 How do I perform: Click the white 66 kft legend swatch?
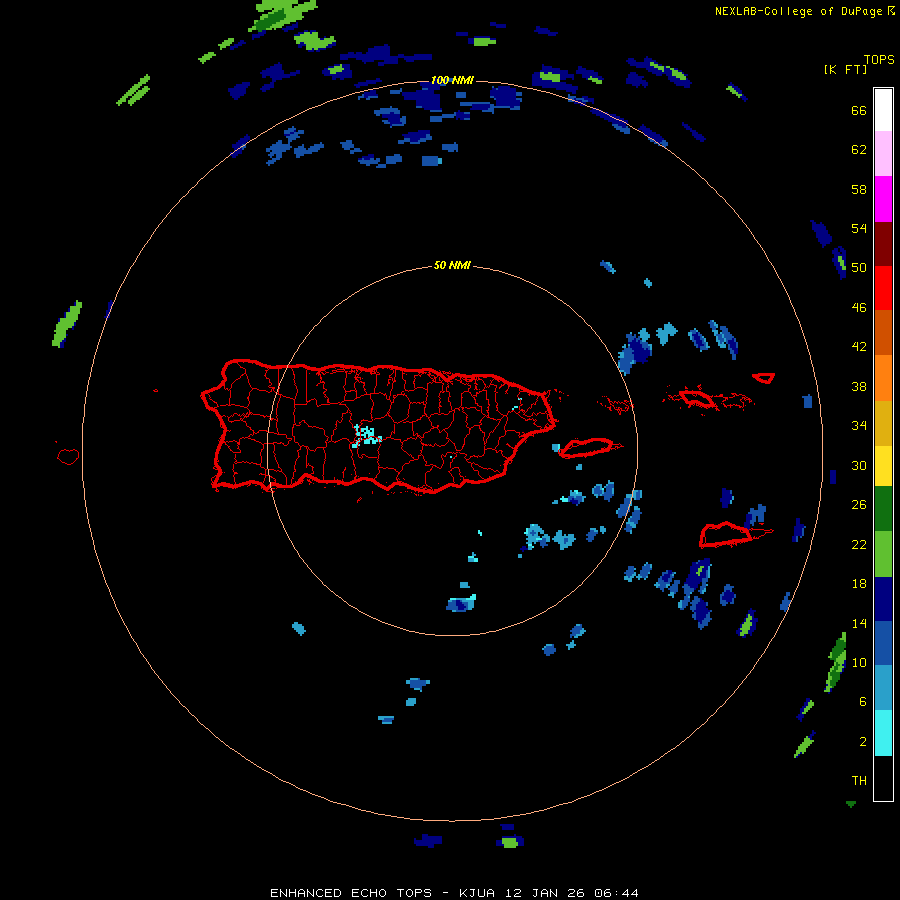(883, 110)
